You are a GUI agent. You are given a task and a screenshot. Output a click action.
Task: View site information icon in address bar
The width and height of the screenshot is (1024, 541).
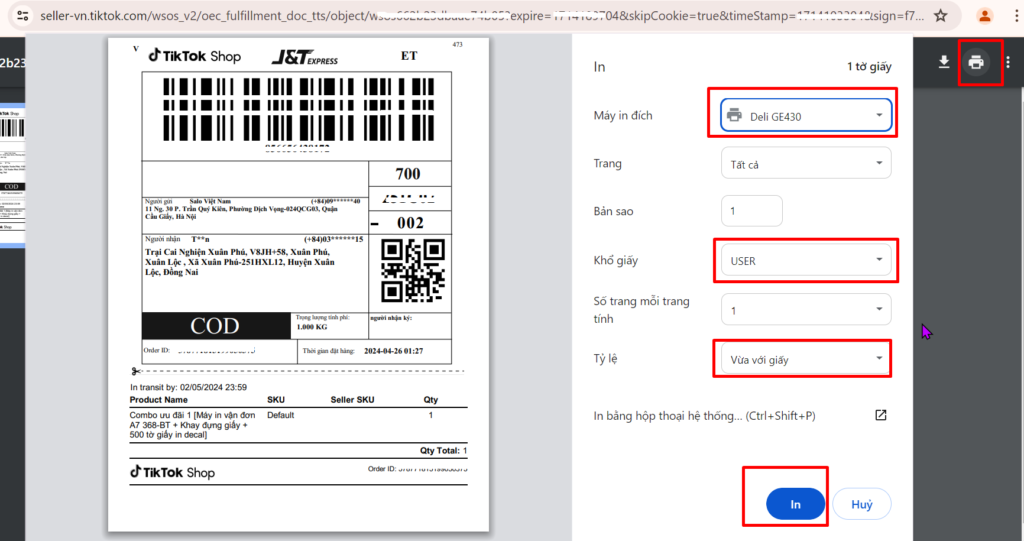tap(23, 16)
